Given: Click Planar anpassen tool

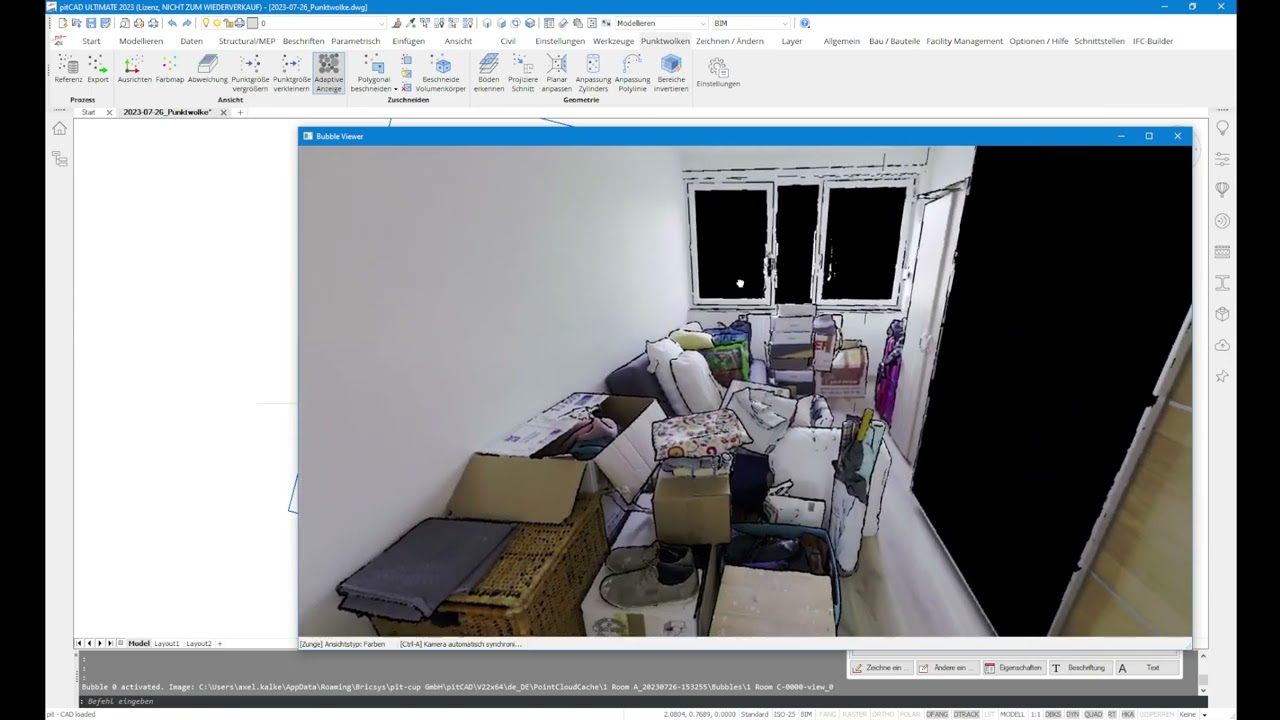Looking at the screenshot, I should point(557,74).
